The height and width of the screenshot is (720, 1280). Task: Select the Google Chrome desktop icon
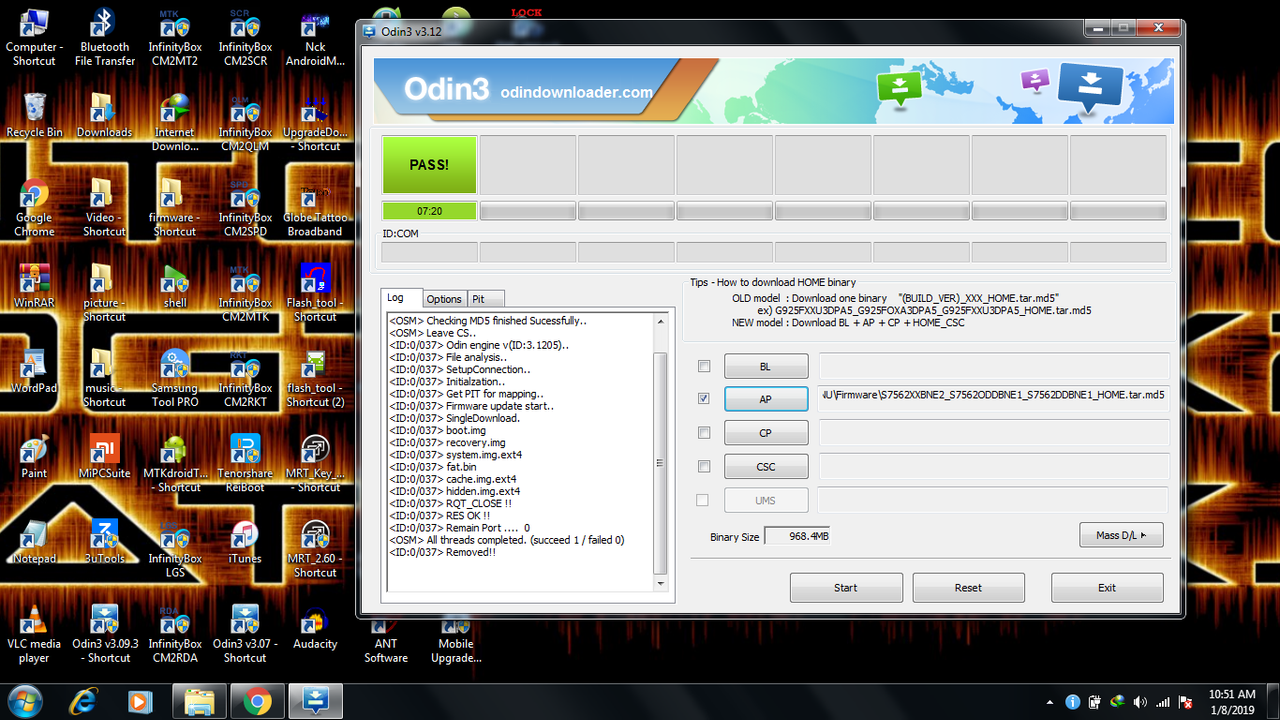34,208
